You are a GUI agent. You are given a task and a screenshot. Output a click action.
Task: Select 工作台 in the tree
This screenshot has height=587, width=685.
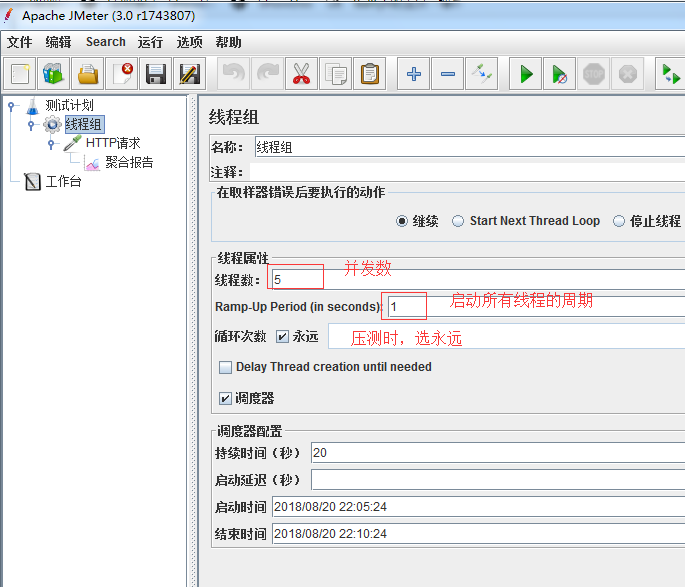pos(64,181)
